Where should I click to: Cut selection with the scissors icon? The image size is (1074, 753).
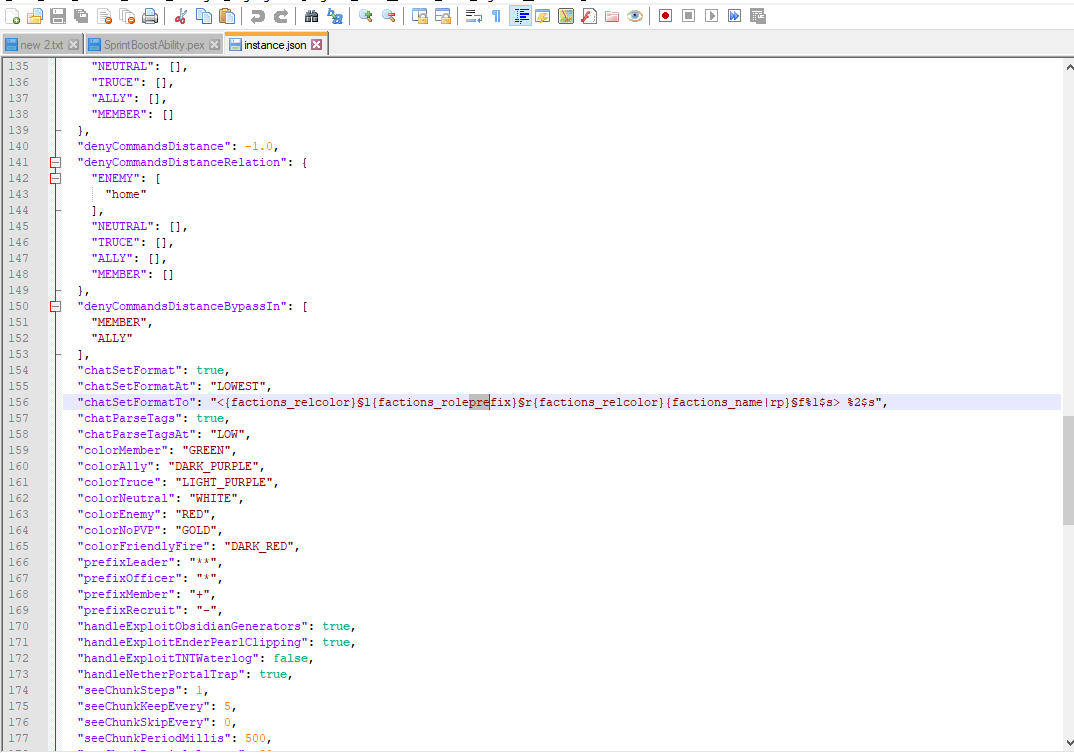coord(181,16)
